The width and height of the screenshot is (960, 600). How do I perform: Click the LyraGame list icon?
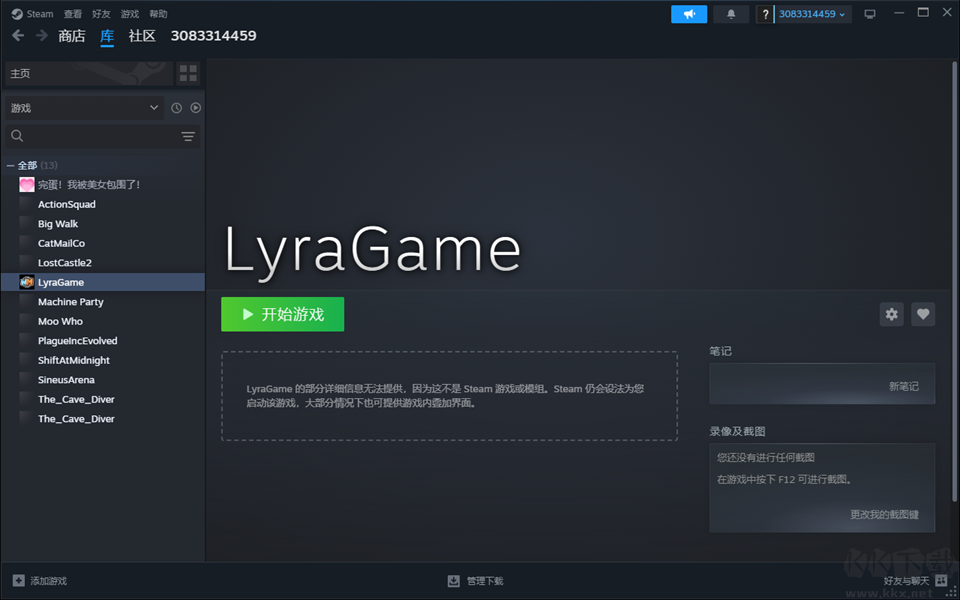[x=26, y=282]
